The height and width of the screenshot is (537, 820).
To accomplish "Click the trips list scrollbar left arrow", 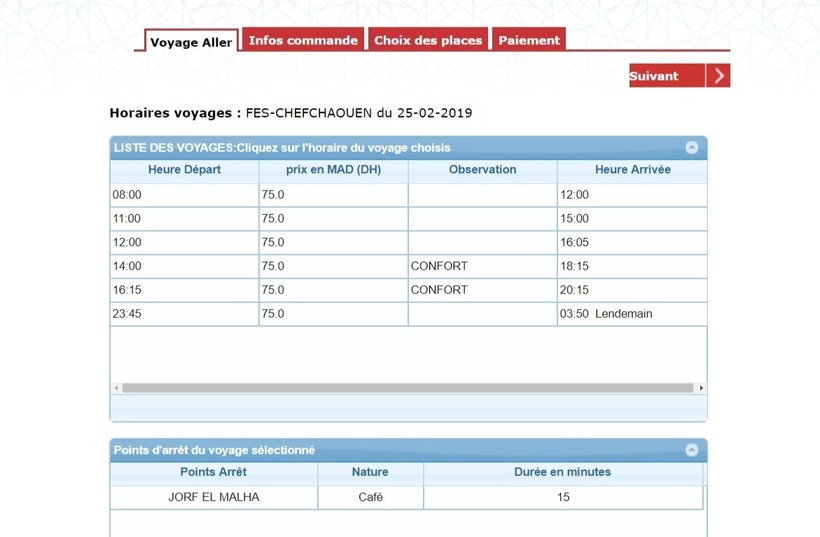I will pyautogui.click(x=117, y=388).
